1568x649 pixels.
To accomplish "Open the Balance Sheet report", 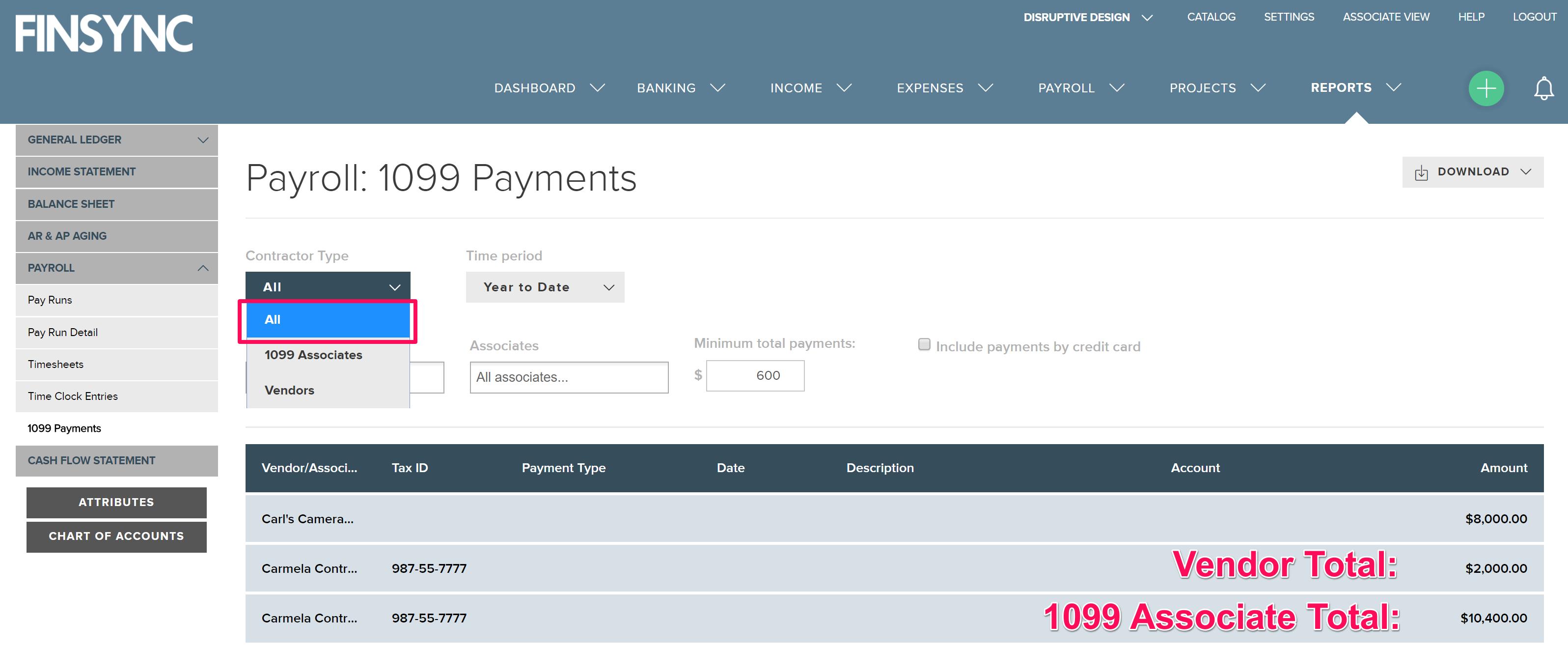I will (116, 204).
